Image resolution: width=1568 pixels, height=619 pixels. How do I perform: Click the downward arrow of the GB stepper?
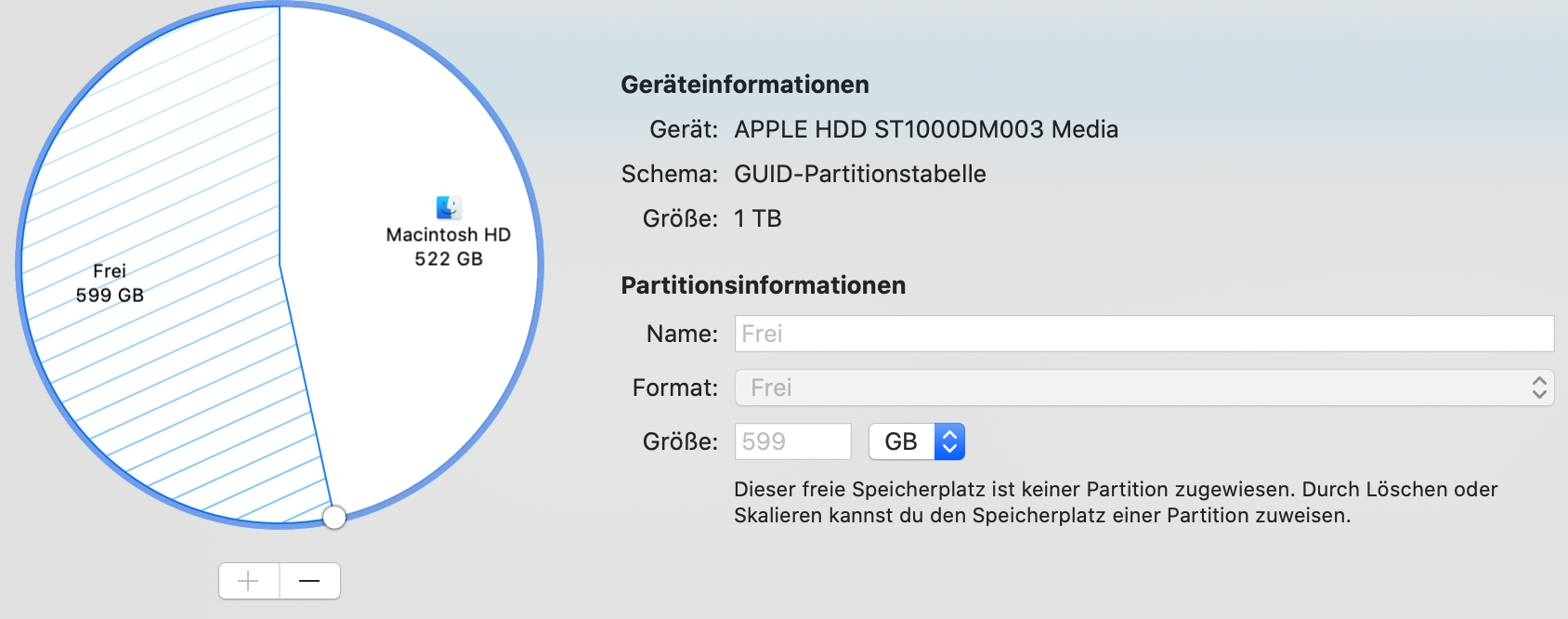pyautogui.click(x=948, y=450)
